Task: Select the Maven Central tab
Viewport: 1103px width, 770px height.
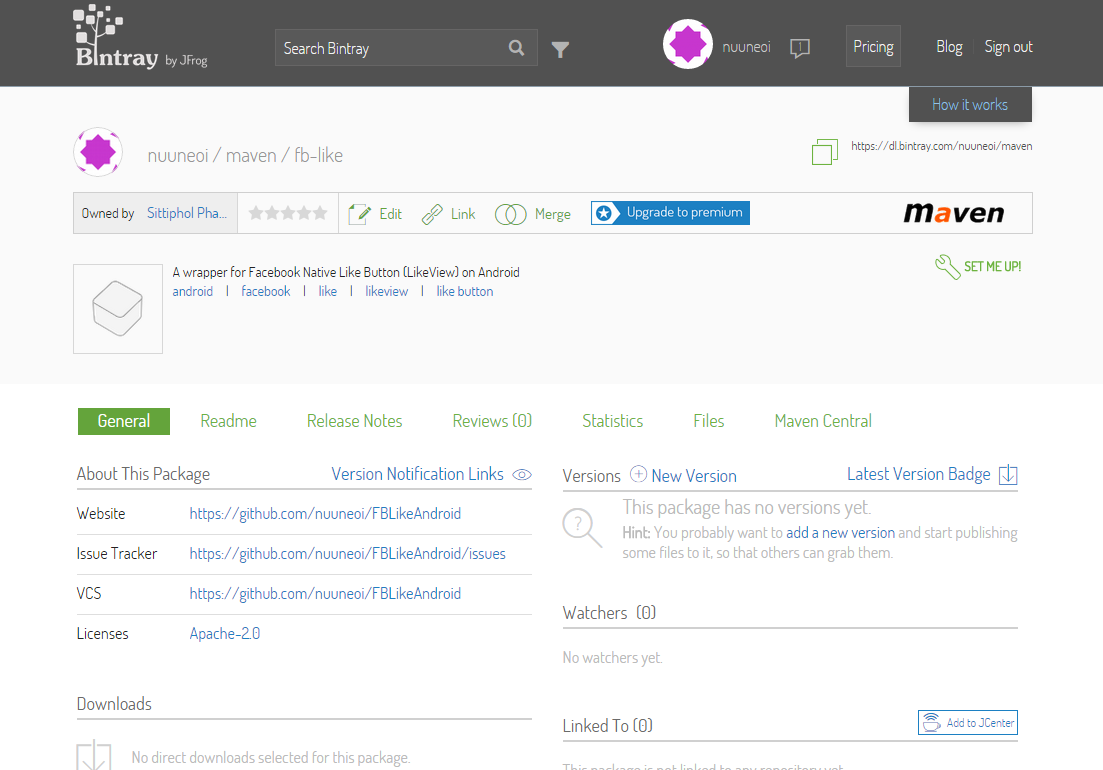Action: pos(823,421)
